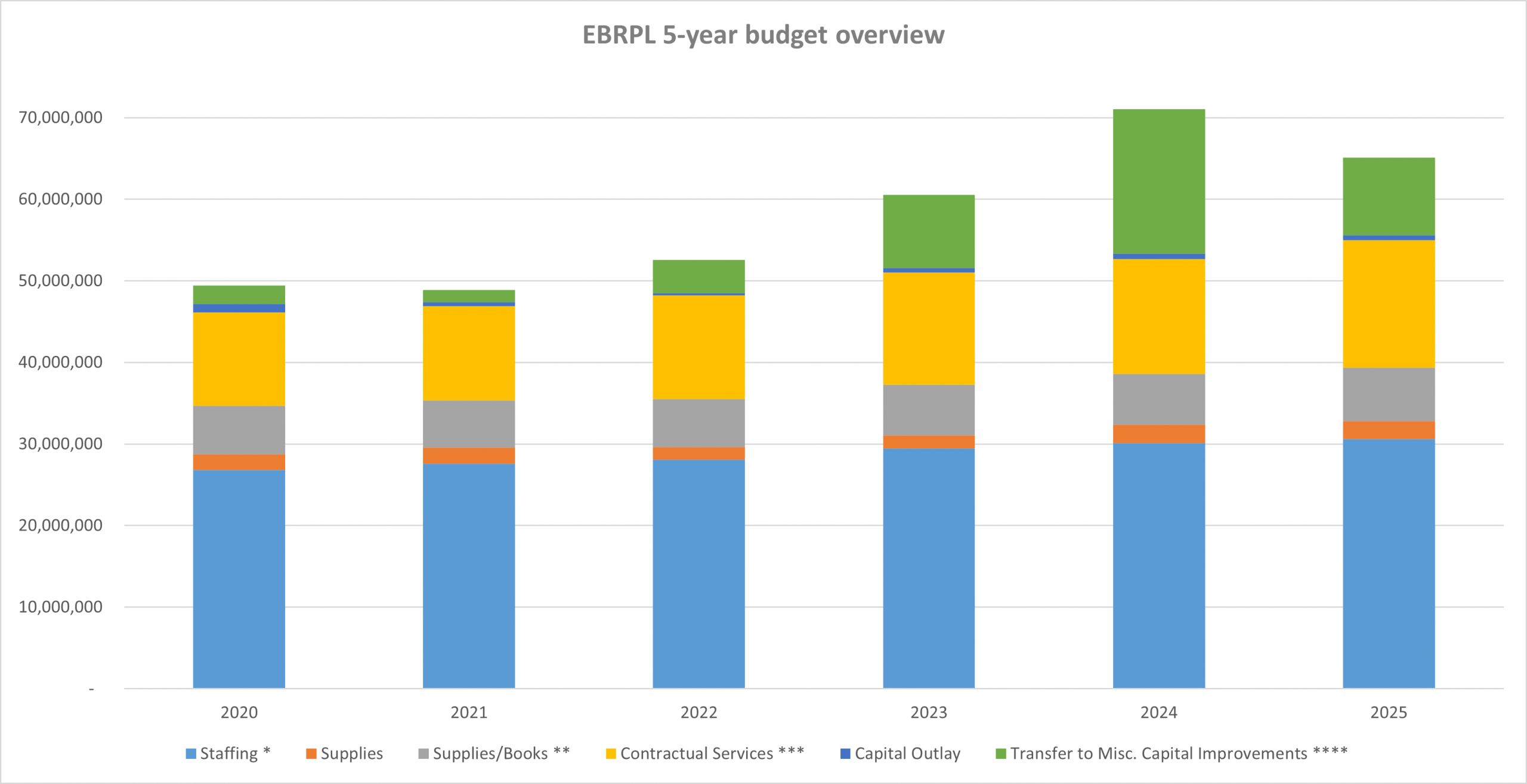
Task: Click the Supplies/Books ** legend label
Action: 502,754
